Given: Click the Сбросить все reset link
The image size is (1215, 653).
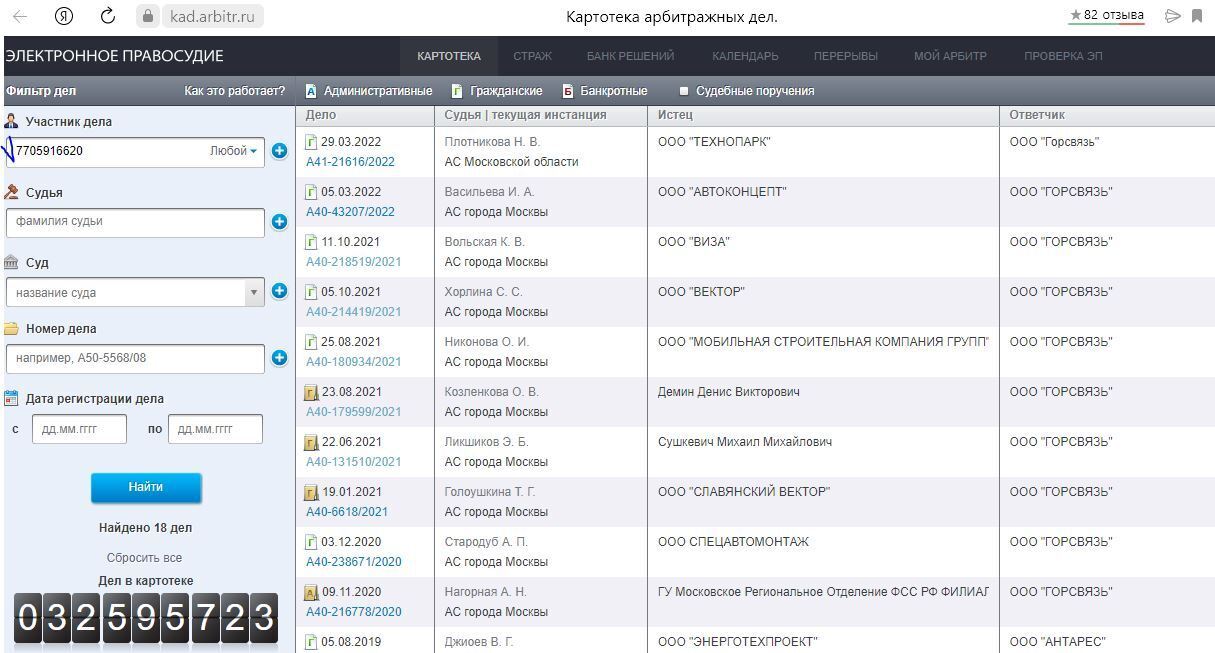Looking at the screenshot, I should (x=144, y=558).
